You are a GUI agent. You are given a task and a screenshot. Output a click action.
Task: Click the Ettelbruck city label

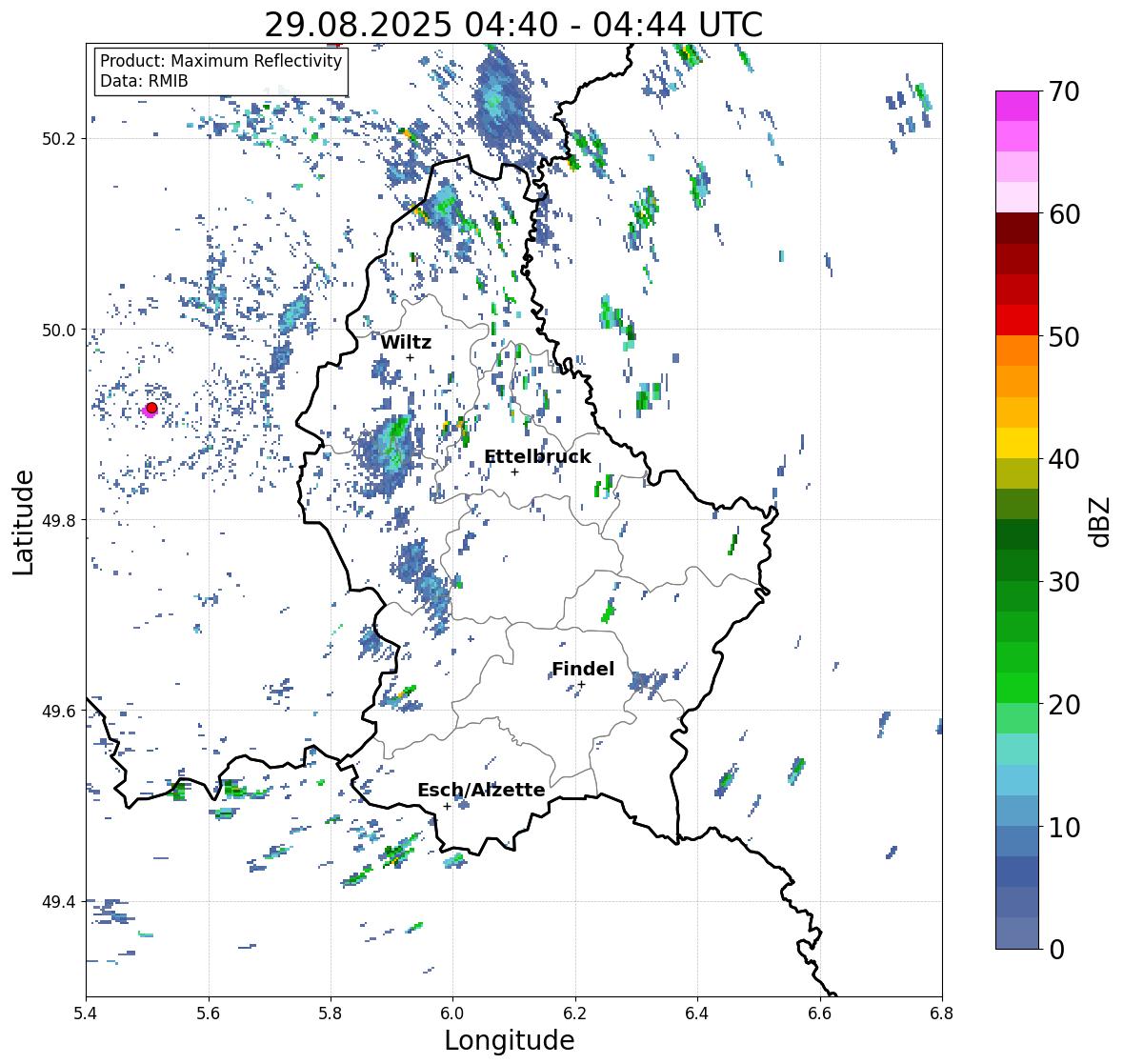[537, 457]
